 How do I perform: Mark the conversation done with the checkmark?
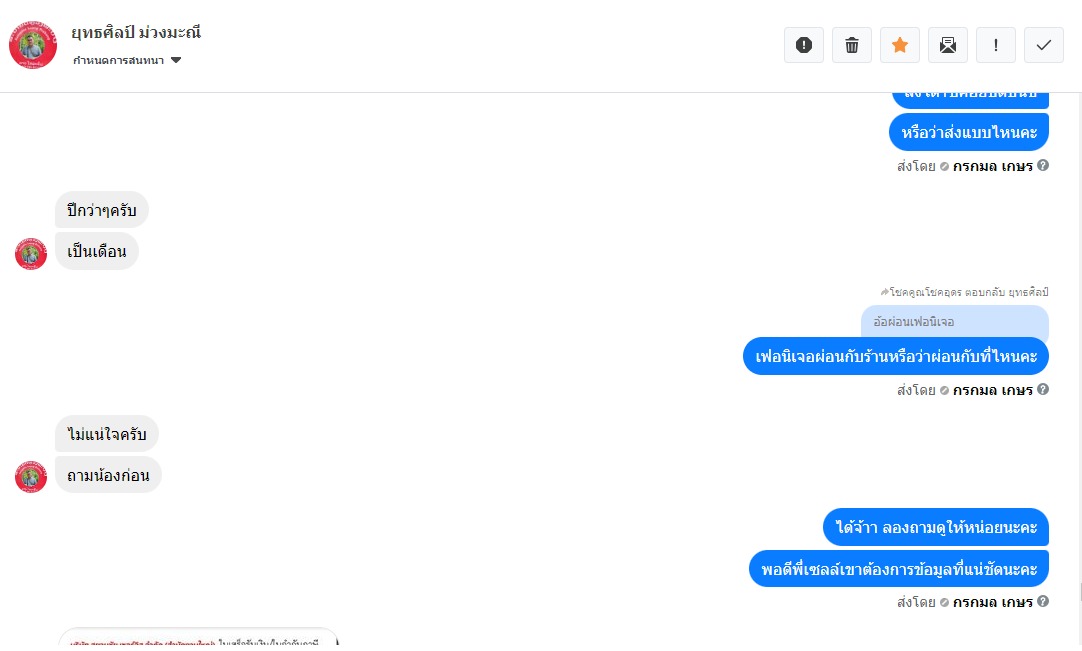click(x=1044, y=46)
